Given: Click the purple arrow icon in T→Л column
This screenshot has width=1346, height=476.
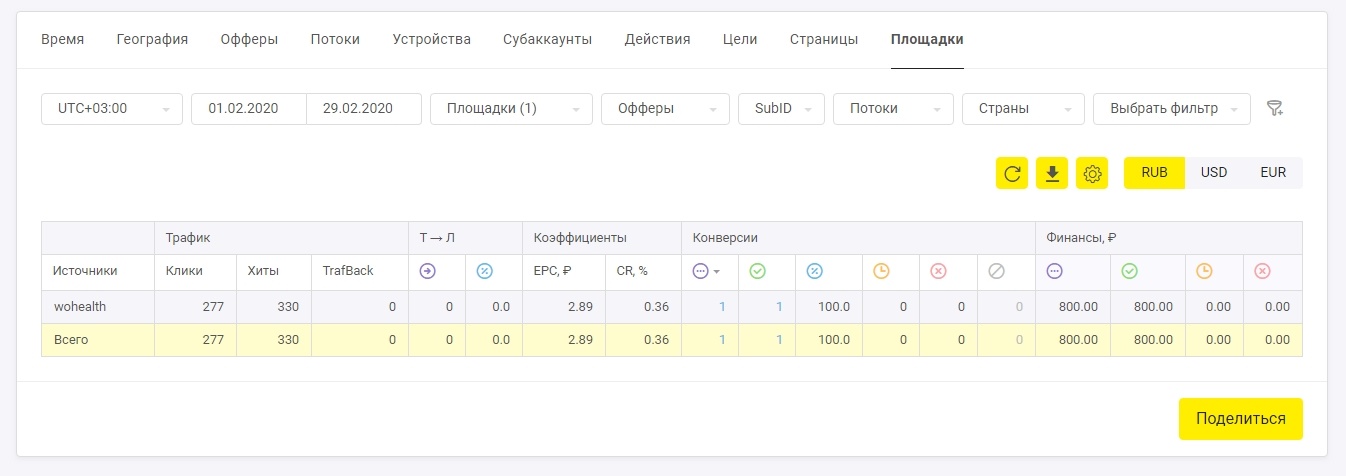Looking at the screenshot, I should point(427,271).
